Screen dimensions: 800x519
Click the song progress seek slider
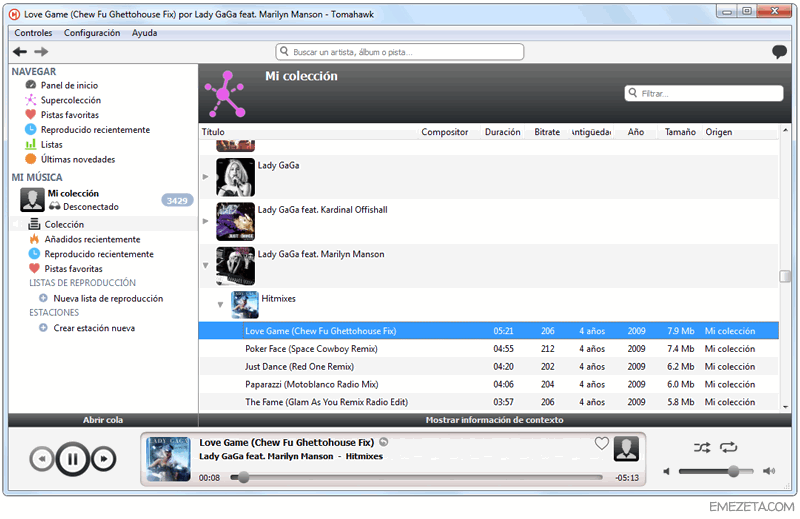click(x=416, y=477)
